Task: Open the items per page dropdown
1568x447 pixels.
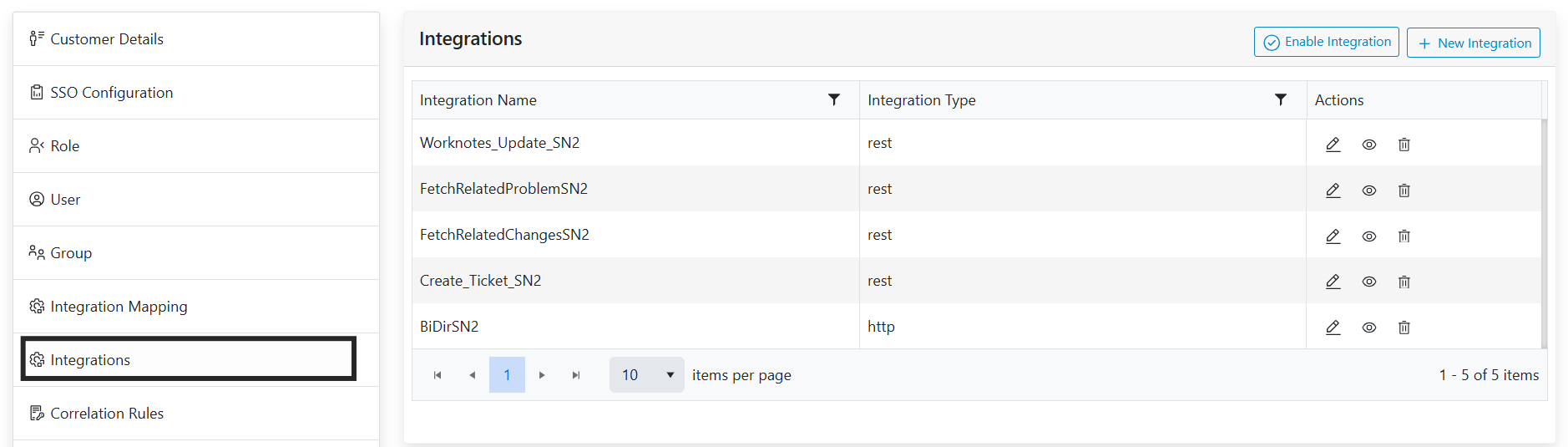Action: pyautogui.click(x=646, y=375)
